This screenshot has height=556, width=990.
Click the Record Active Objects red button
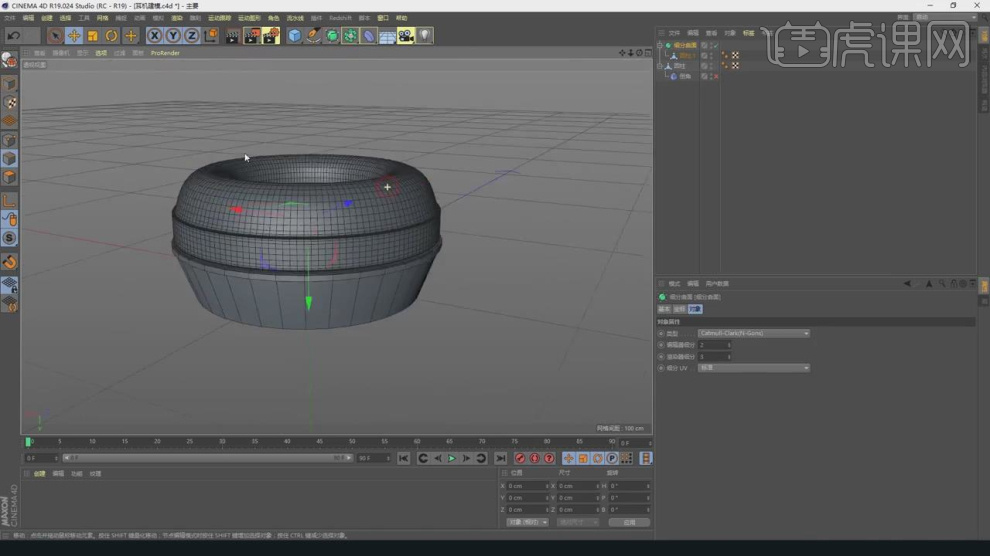[x=520, y=458]
